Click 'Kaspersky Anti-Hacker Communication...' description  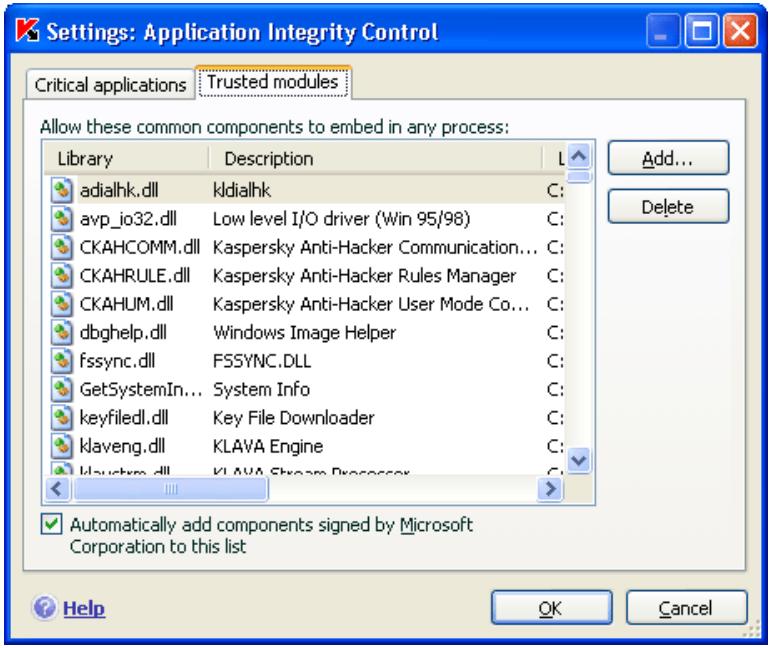point(376,247)
